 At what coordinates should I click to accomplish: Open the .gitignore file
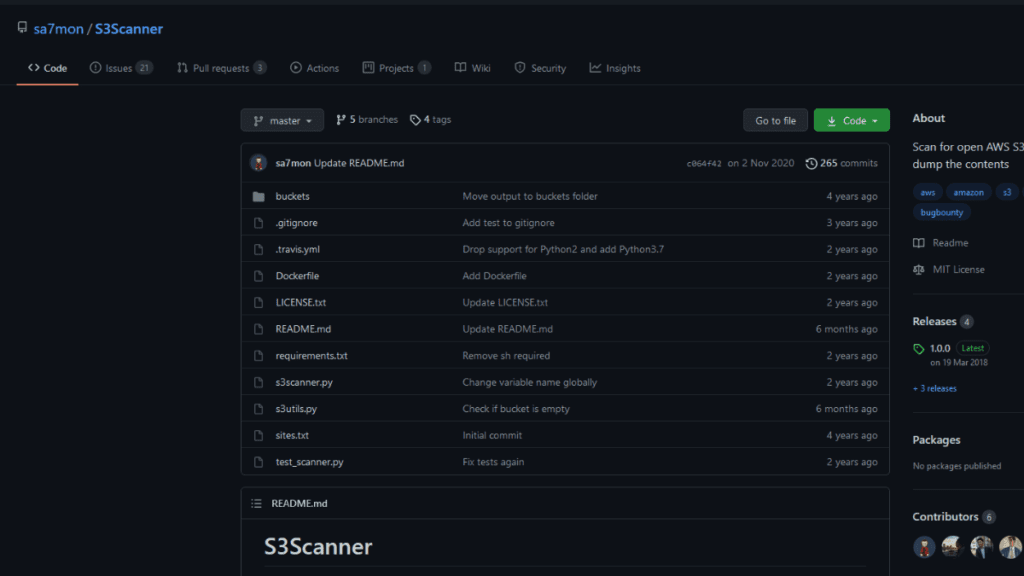pyautogui.click(x=296, y=223)
